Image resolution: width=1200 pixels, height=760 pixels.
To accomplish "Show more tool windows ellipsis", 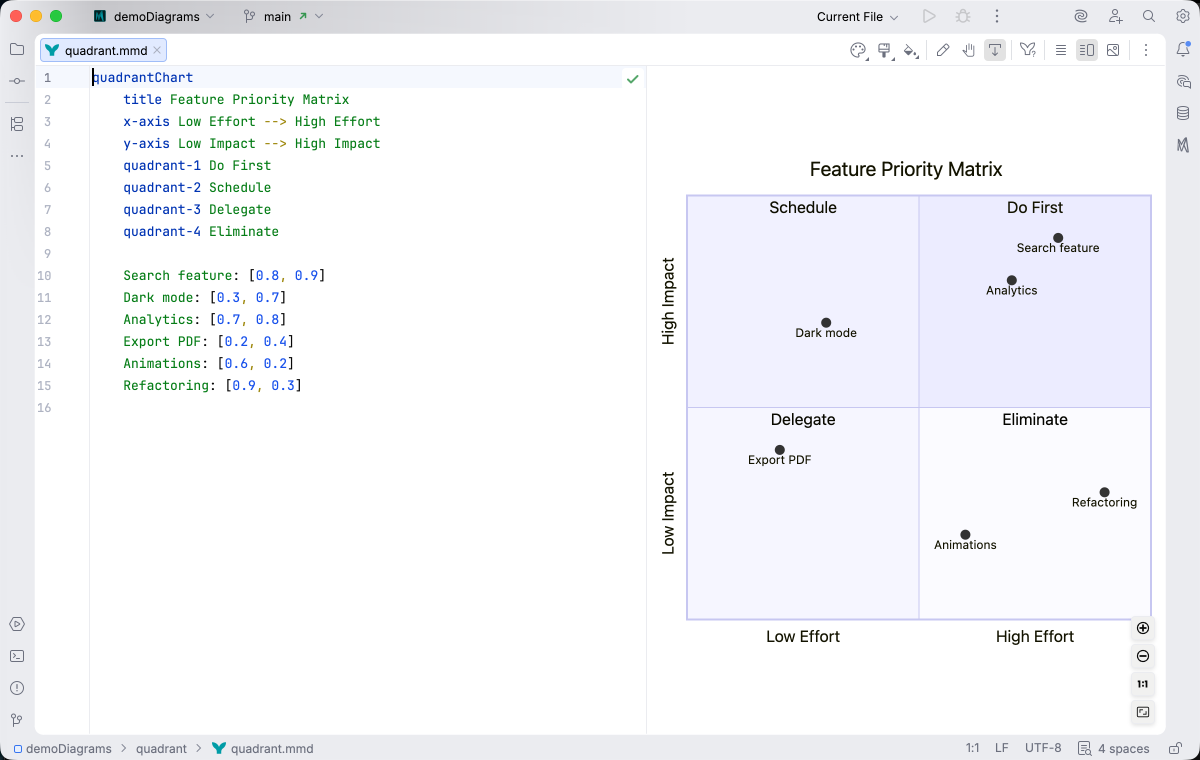I will 17,156.
